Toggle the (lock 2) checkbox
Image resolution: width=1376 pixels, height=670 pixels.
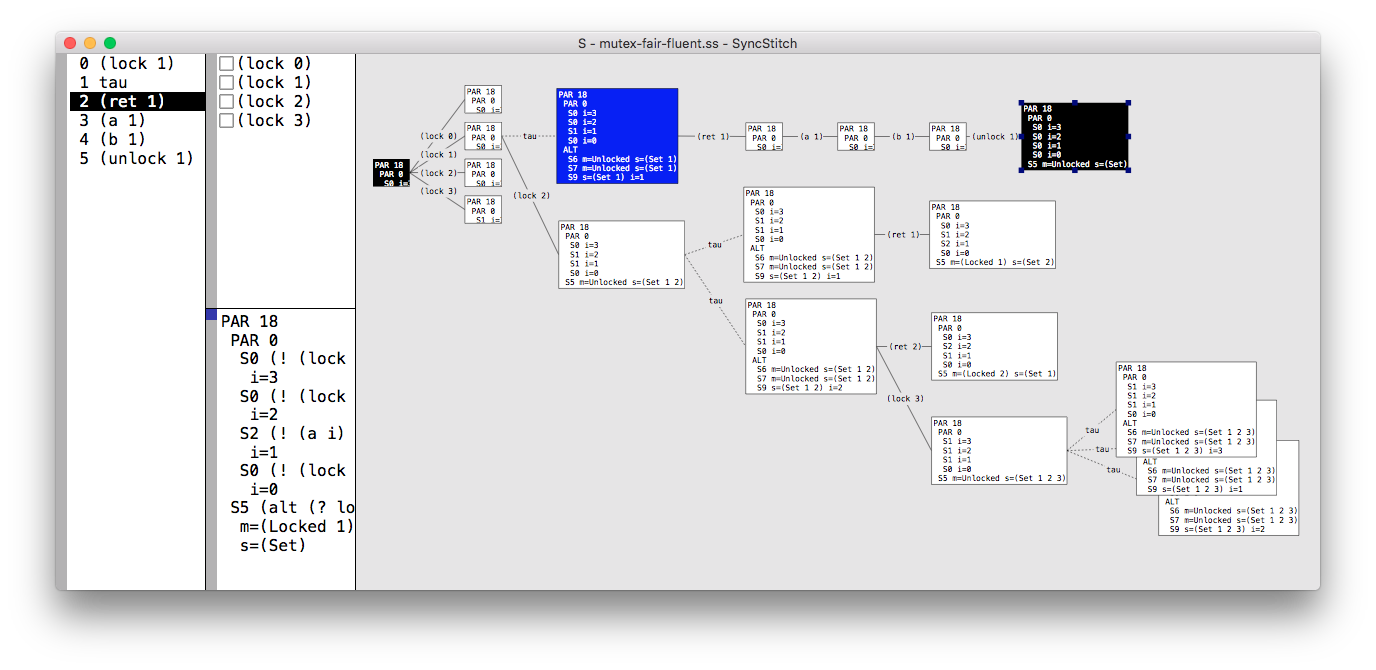coord(226,102)
